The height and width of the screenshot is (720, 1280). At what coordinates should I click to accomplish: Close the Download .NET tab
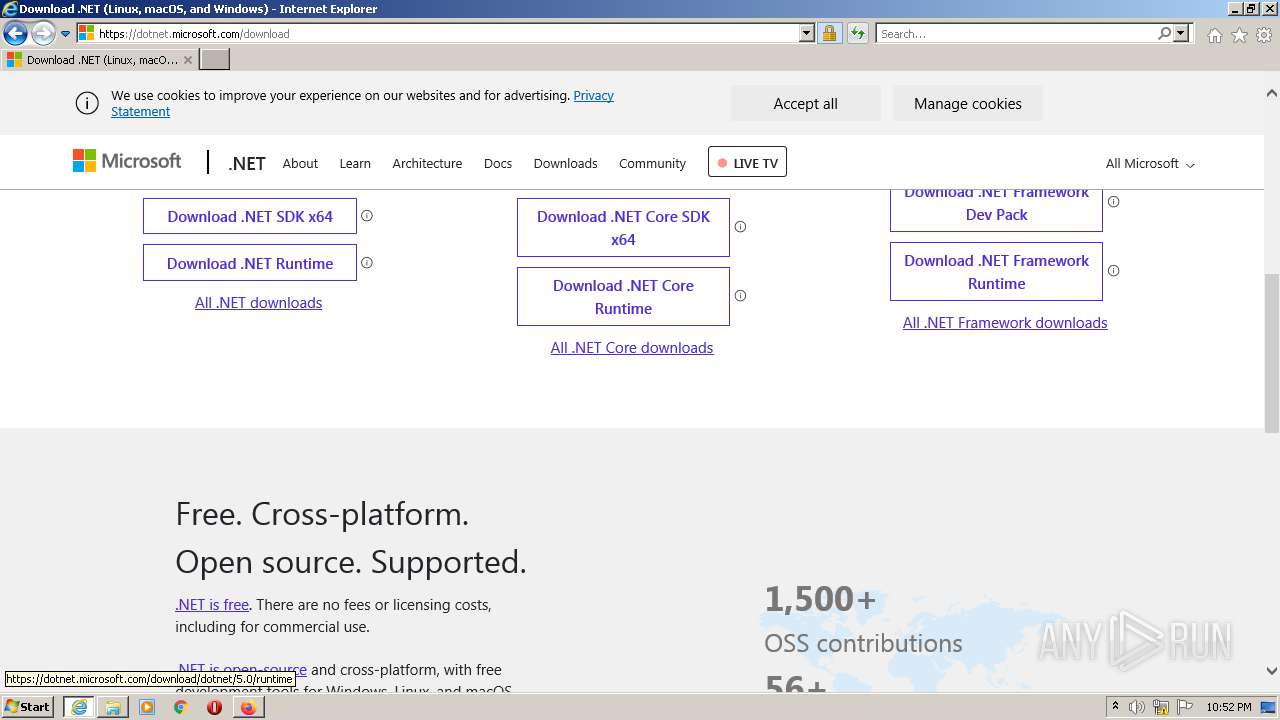(x=187, y=60)
